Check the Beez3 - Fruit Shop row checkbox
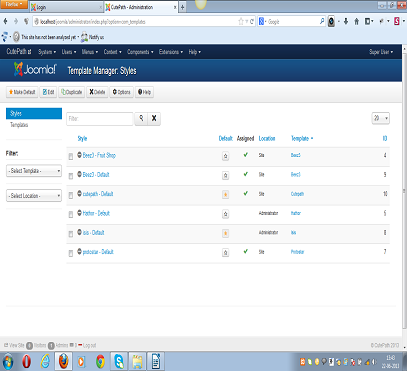The height and width of the screenshot is (371, 407). tap(71, 156)
